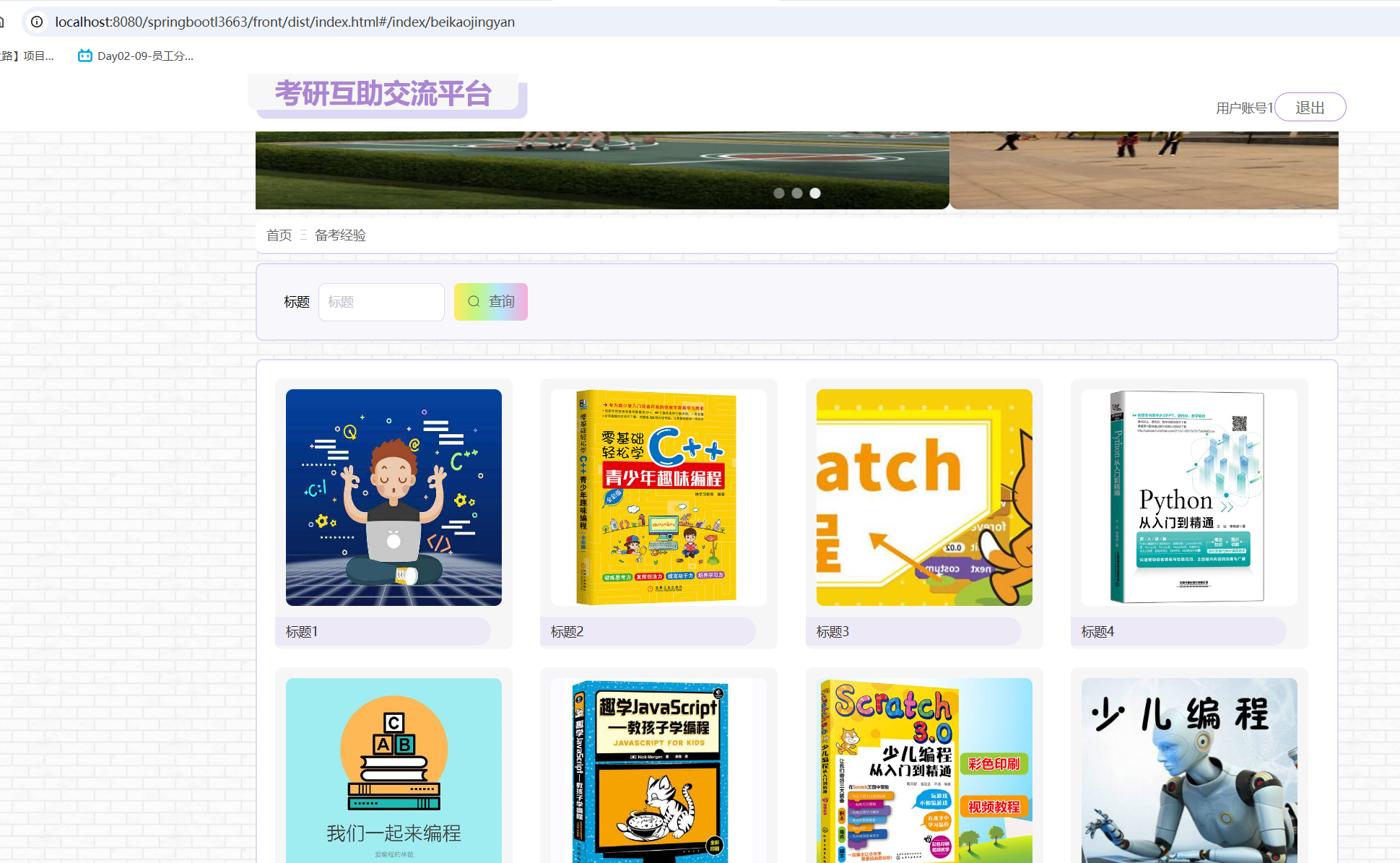This screenshot has height=863, width=1400.
Task: Select the first carousel indicator dot
Action: 779,193
